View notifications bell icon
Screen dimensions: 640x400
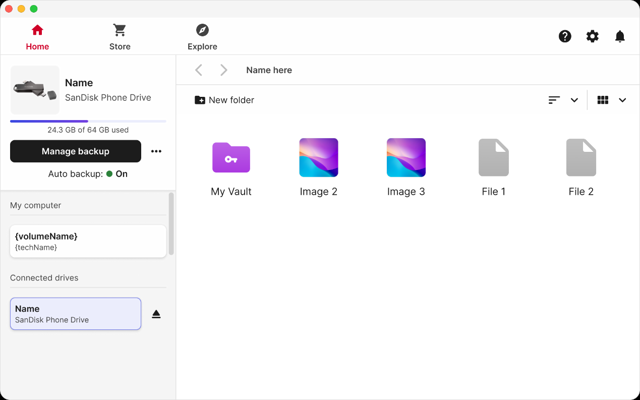tap(620, 36)
